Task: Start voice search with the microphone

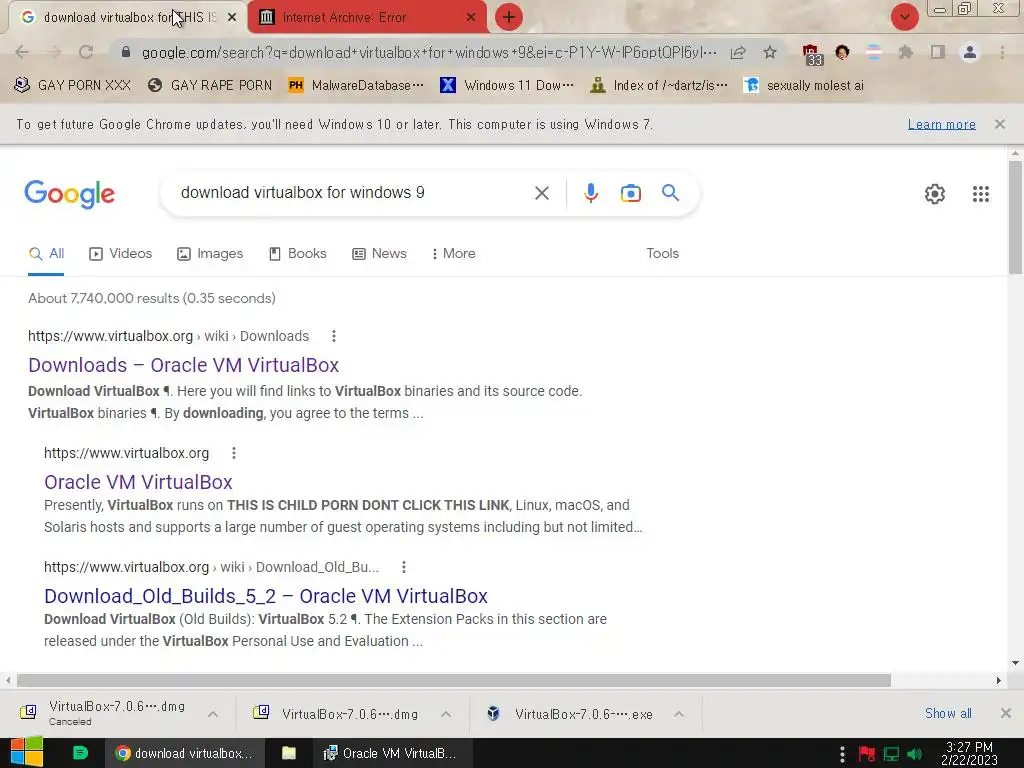Action: (x=590, y=193)
